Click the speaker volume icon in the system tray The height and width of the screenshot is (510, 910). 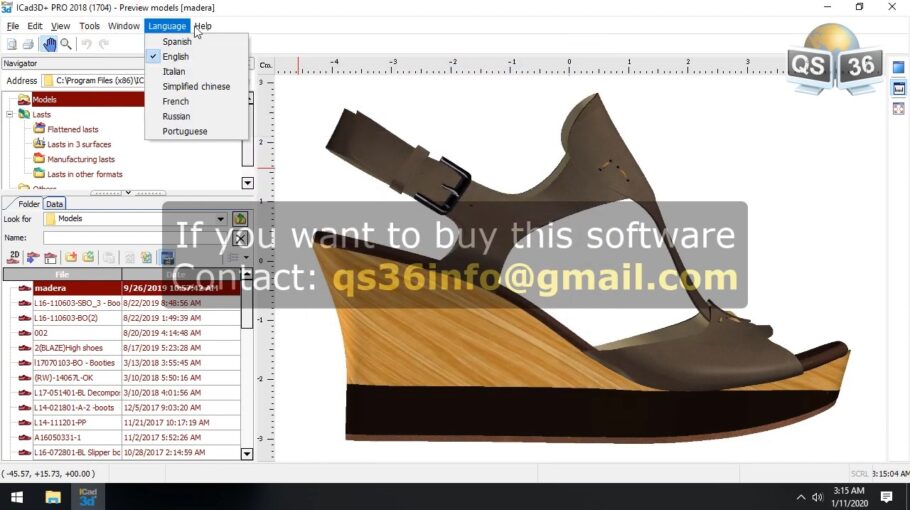818,497
